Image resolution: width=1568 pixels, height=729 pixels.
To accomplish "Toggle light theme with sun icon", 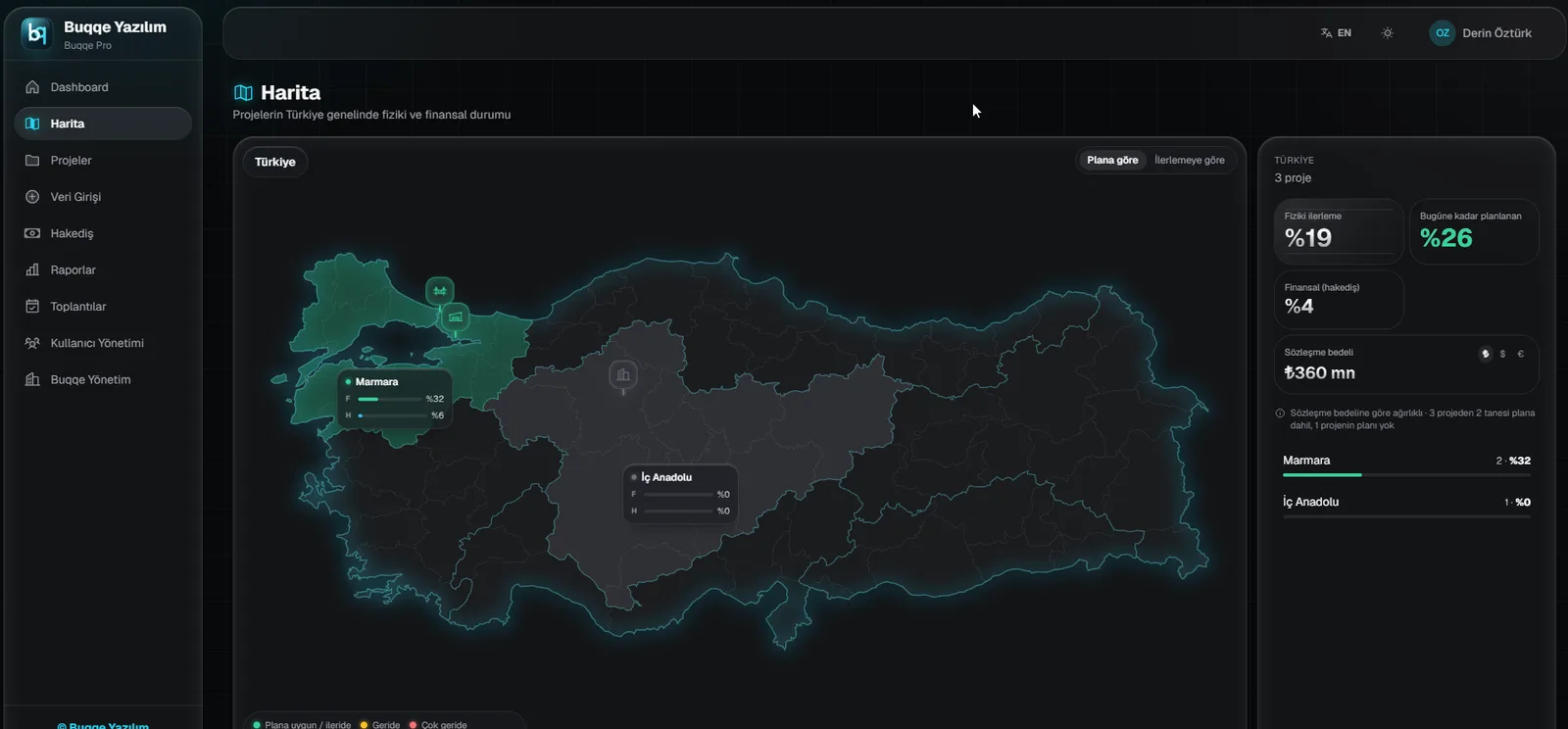I will (1387, 33).
